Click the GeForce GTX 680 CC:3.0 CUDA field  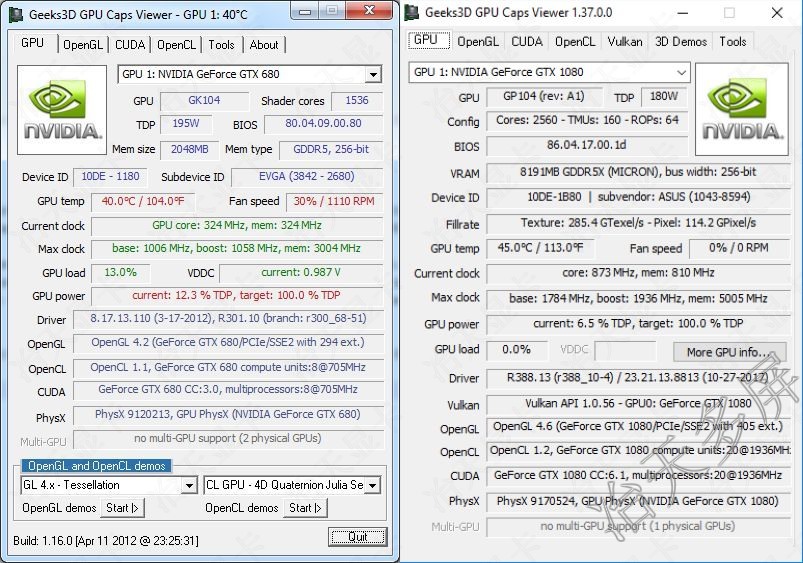coord(228,390)
